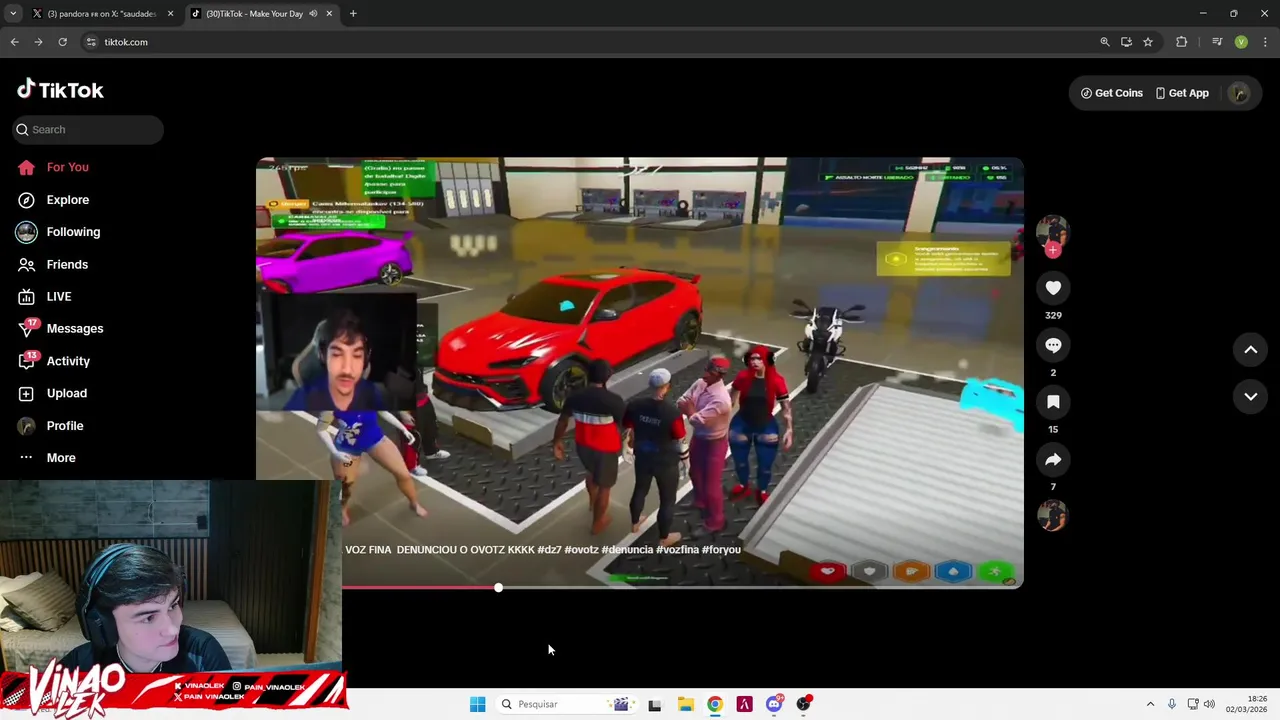Reload the tiktok.com page

point(62,42)
